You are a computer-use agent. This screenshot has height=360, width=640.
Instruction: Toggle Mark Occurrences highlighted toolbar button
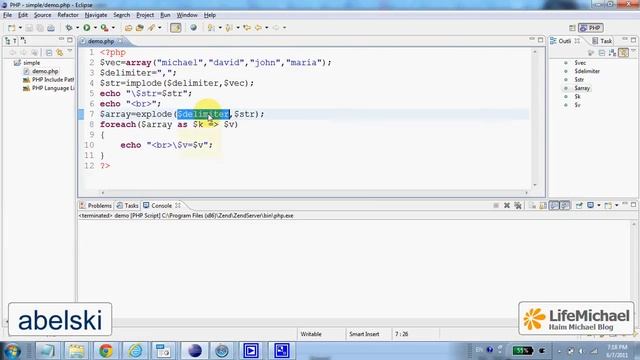tap(176, 28)
